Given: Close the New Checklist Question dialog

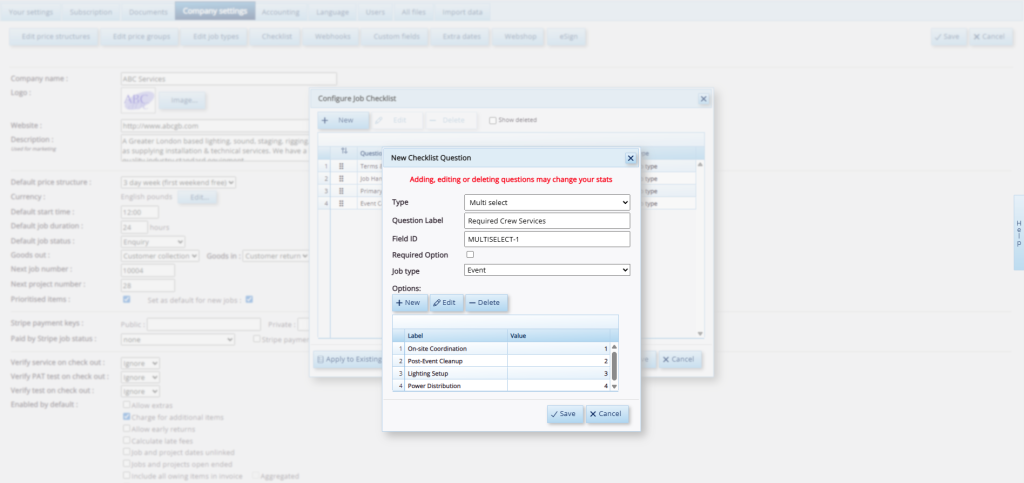Looking at the screenshot, I should [x=630, y=158].
